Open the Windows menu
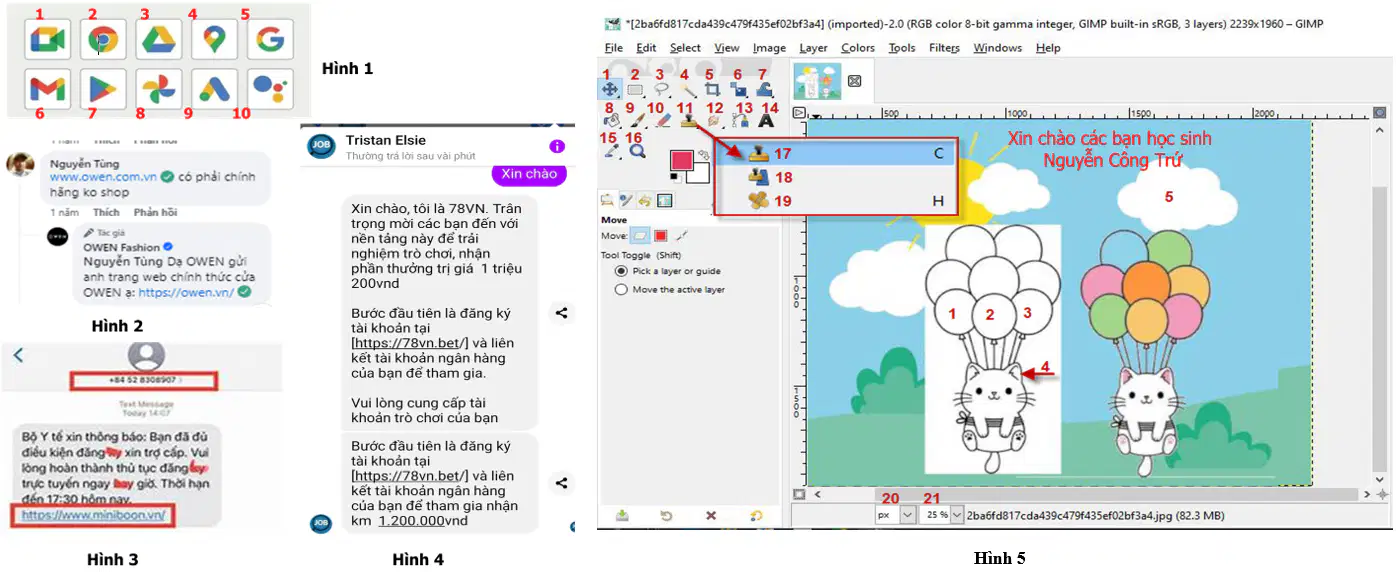 pos(998,48)
